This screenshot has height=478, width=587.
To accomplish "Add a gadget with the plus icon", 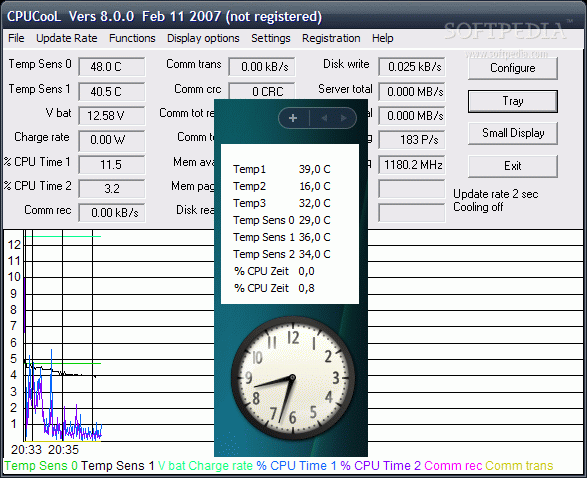I will (x=293, y=118).
